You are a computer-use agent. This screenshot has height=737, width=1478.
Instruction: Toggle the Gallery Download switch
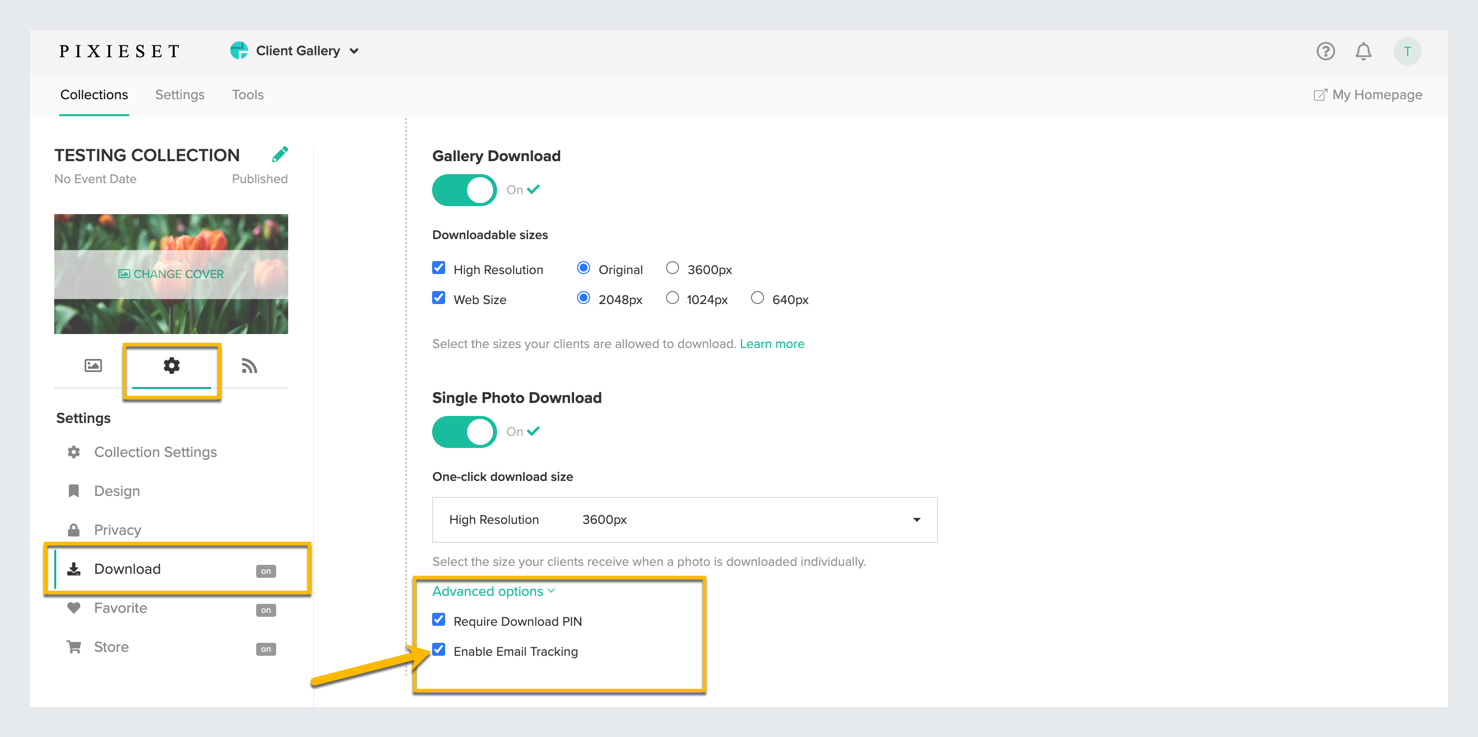tap(464, 190)
